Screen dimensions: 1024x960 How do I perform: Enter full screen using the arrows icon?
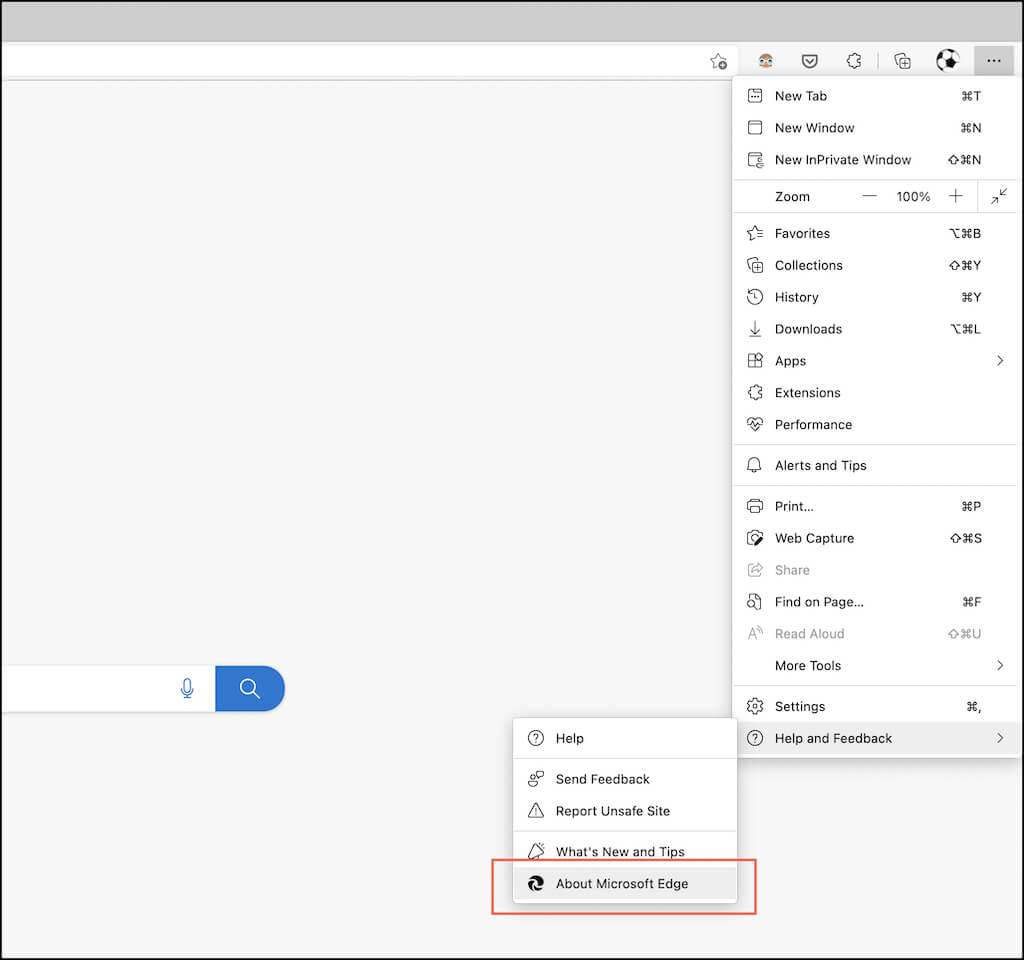click(x=999, y=196)
